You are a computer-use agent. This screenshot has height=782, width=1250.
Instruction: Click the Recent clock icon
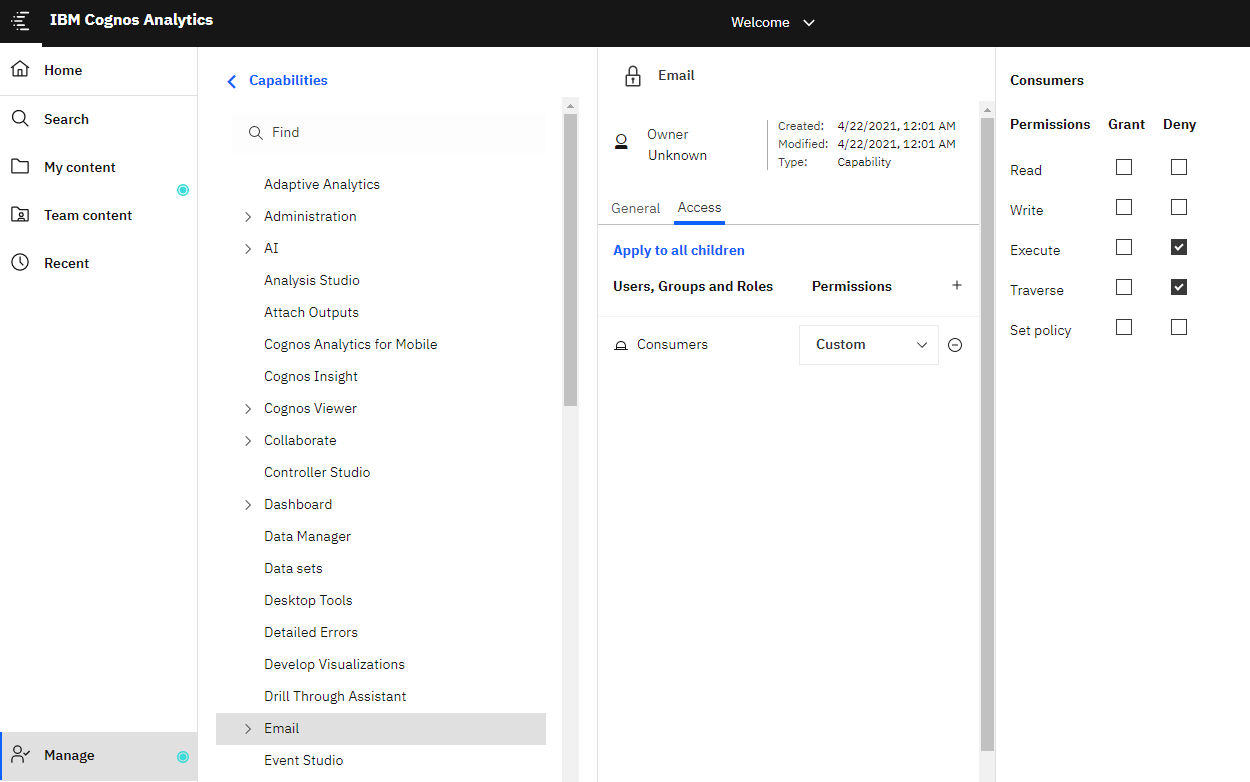point(20,263)
